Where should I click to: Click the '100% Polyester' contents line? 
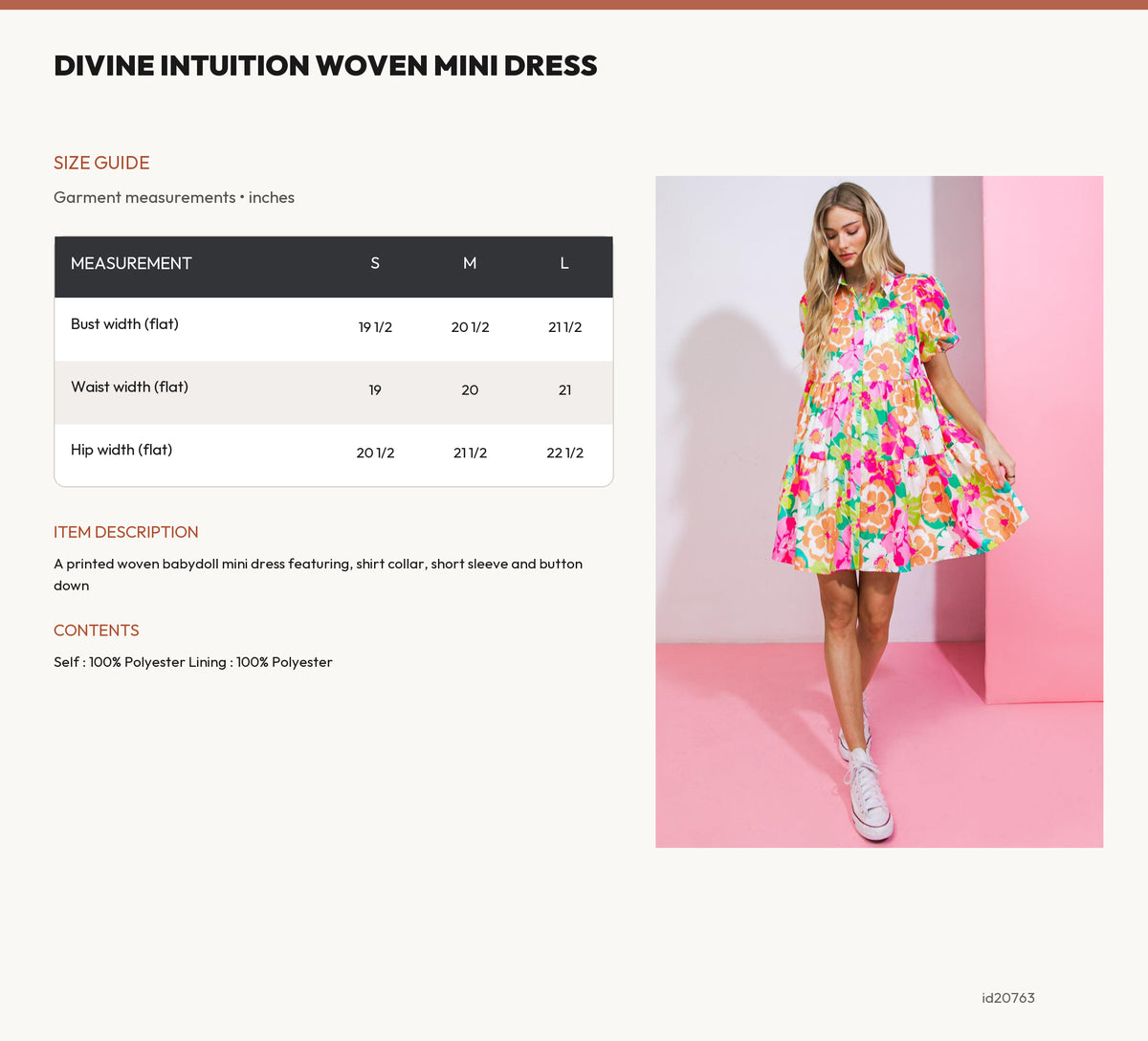click(193, 662)
